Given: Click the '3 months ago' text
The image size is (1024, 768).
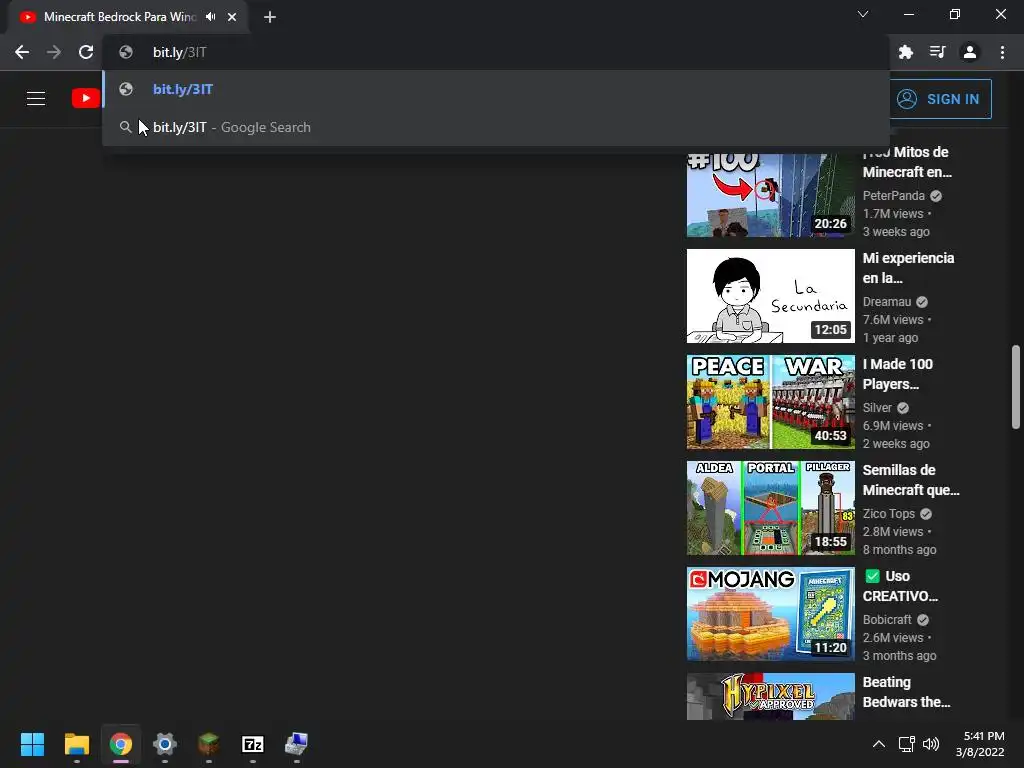Looking at the screenshot, I should coord(899,656).
